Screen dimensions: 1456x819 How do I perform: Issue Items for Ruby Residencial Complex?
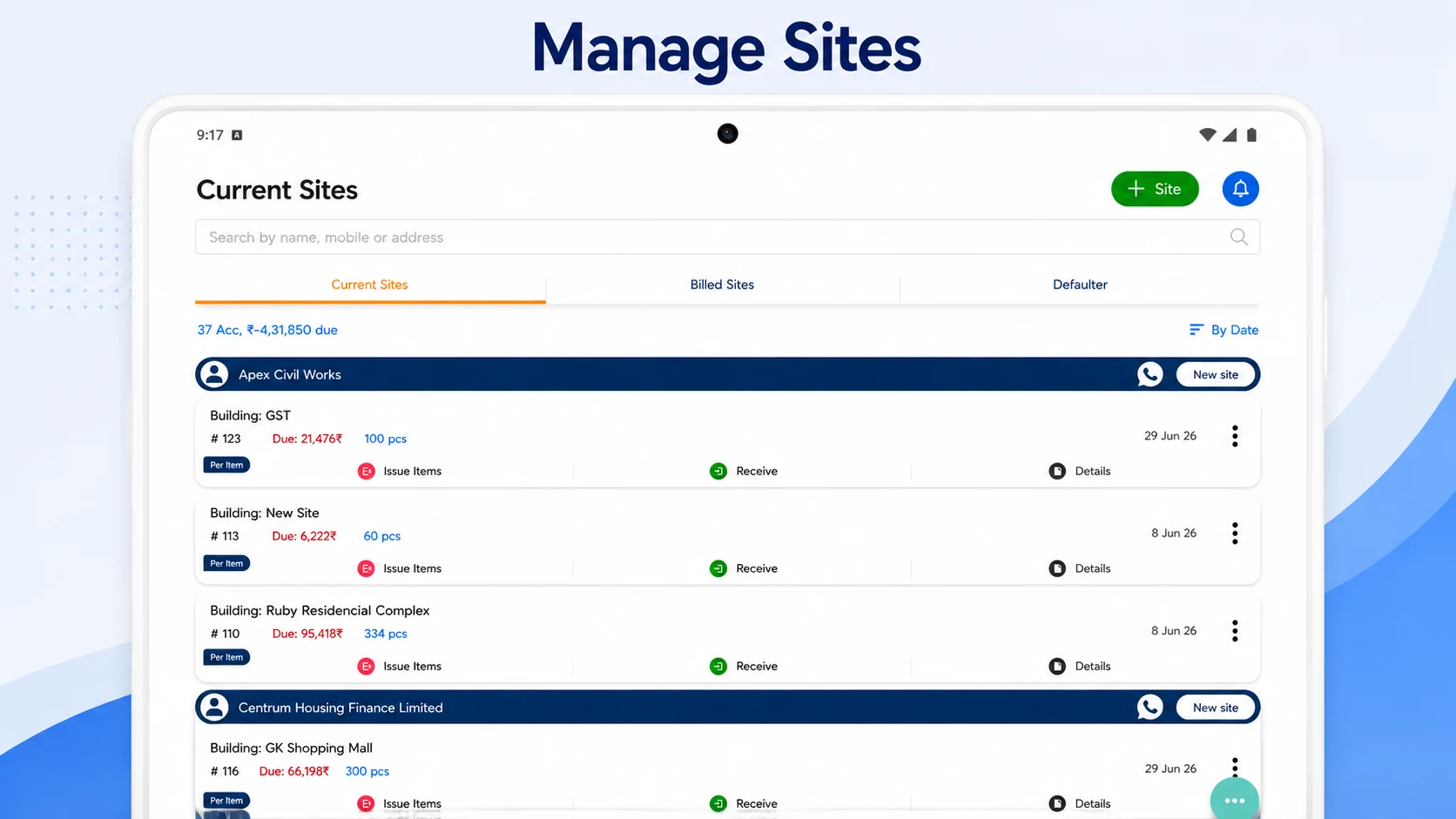(x=400, y=666)
